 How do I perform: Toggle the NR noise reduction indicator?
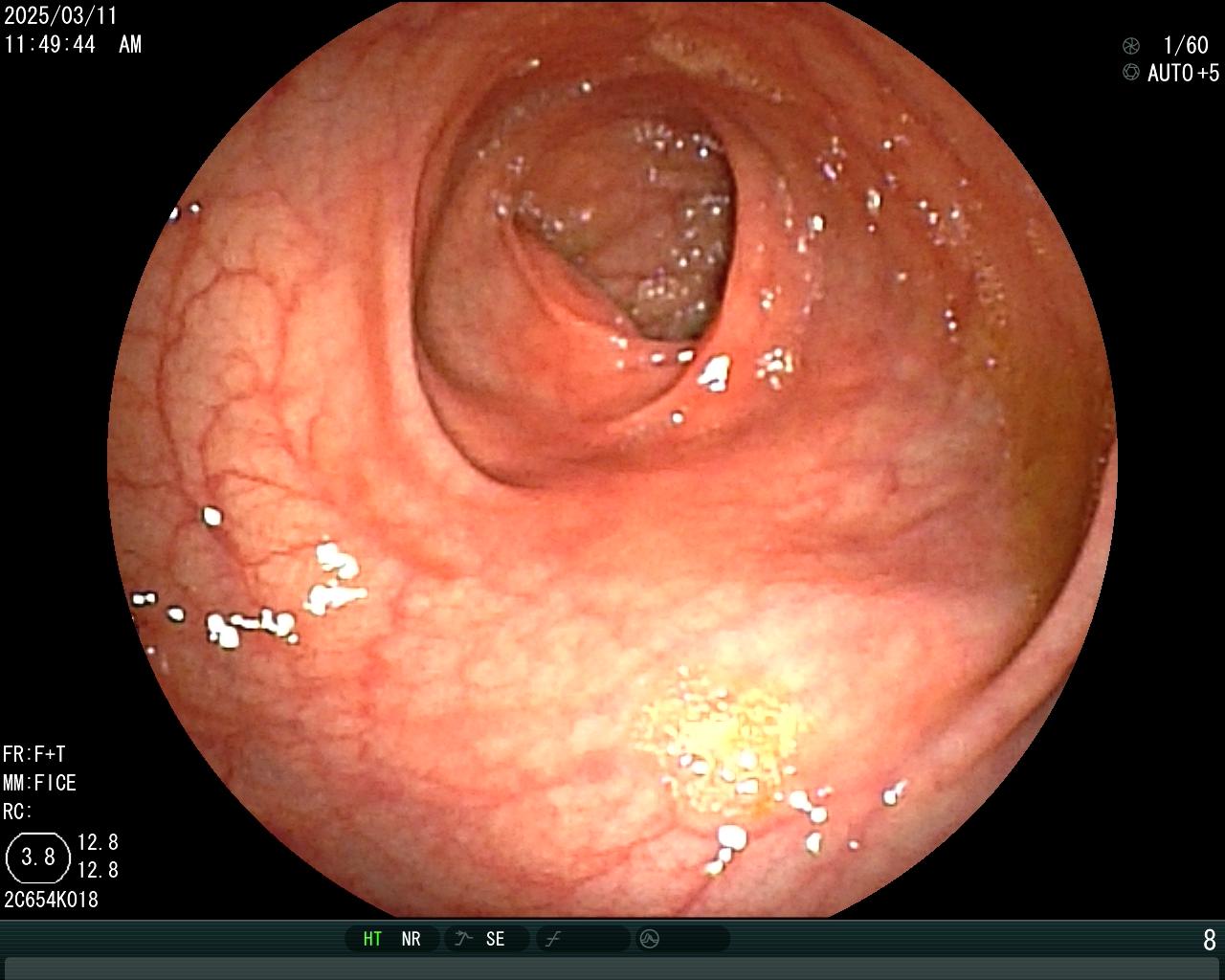pyautogui.click(x=411, y=939)
